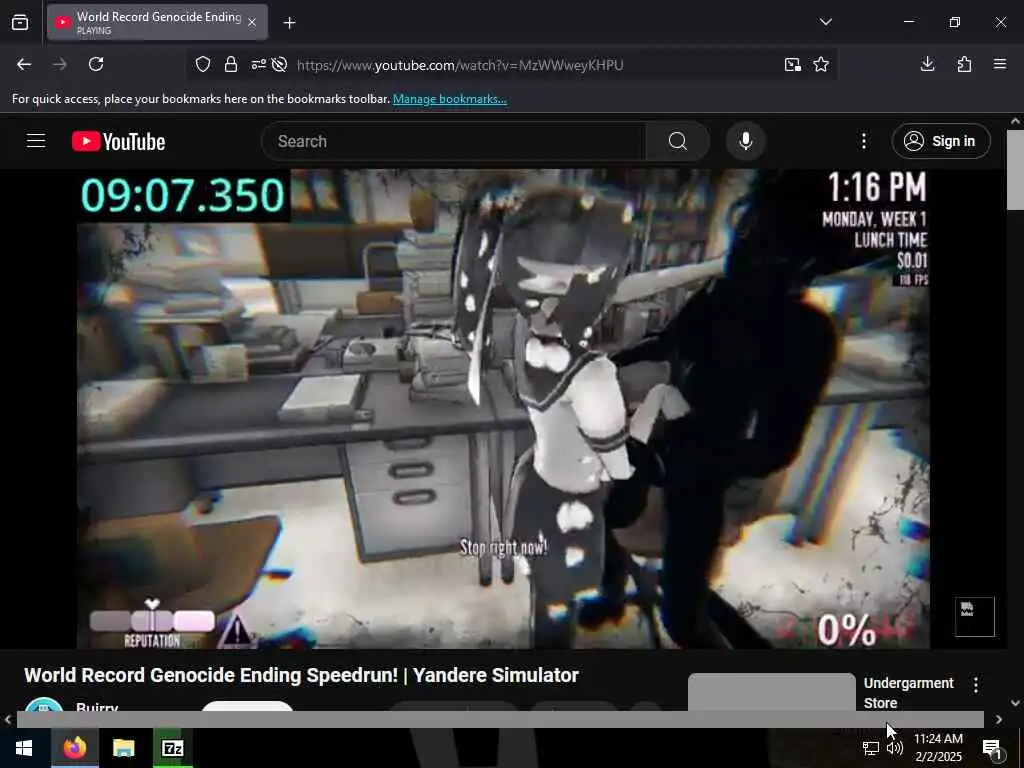This screenshot has width=1024, height=768.
Task: Click the video player to pause
Action: pos(503,409)
